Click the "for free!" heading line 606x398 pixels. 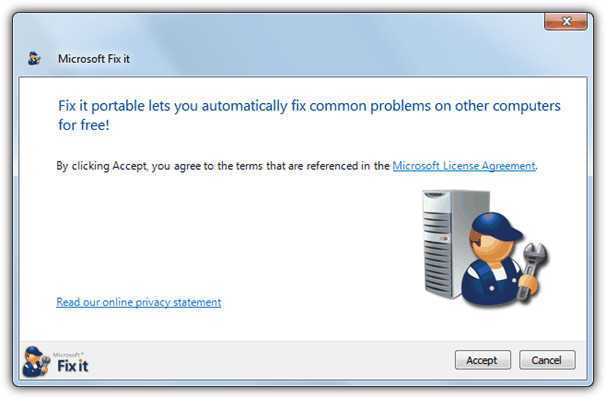(84, 125)
